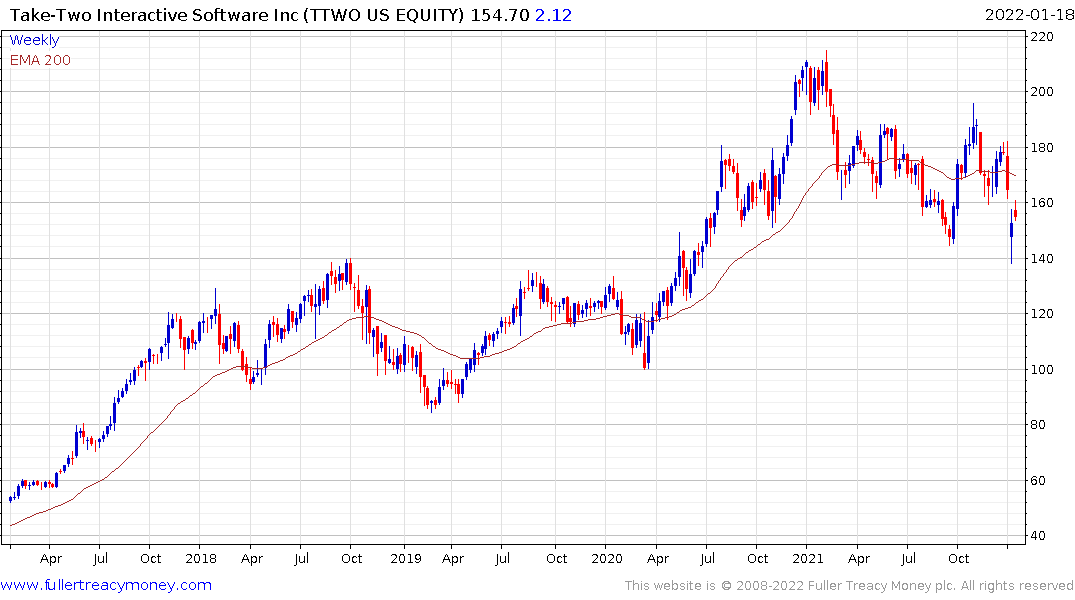Click the EMA 200 indicator legend label
Image resolution: width=1075 pixels, height=600 pixels.
[40, 60]
